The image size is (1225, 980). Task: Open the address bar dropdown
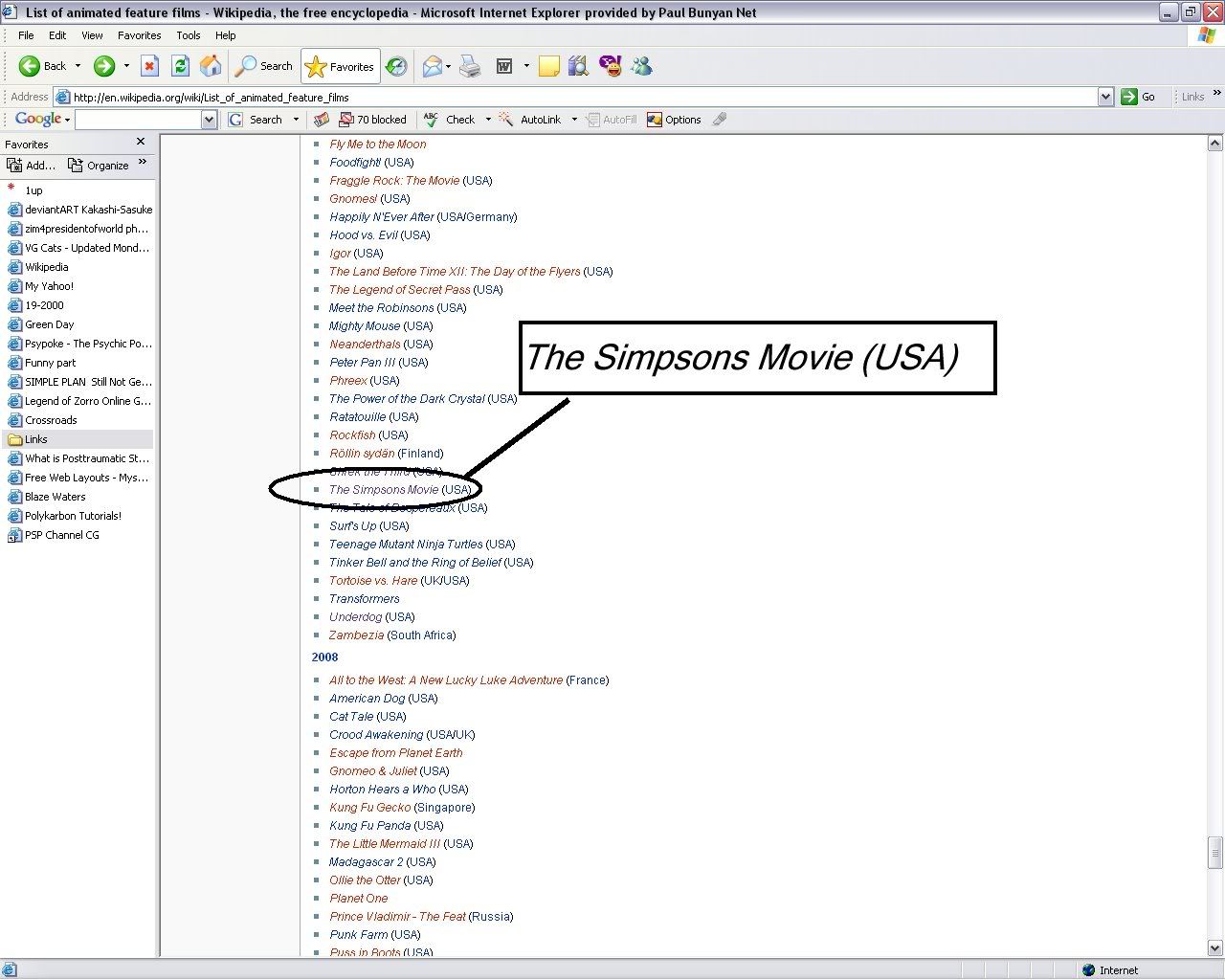(1105, 97)
